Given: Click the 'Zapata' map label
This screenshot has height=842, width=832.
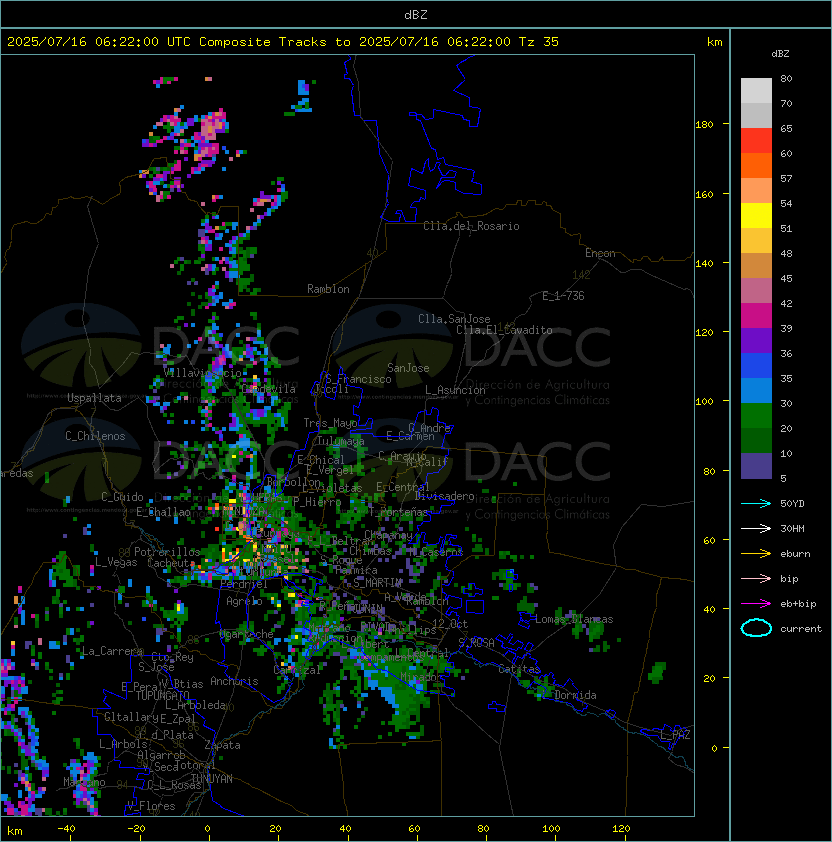Looking at the screenshot, I should pyautogui.click(x=222, y=745).
